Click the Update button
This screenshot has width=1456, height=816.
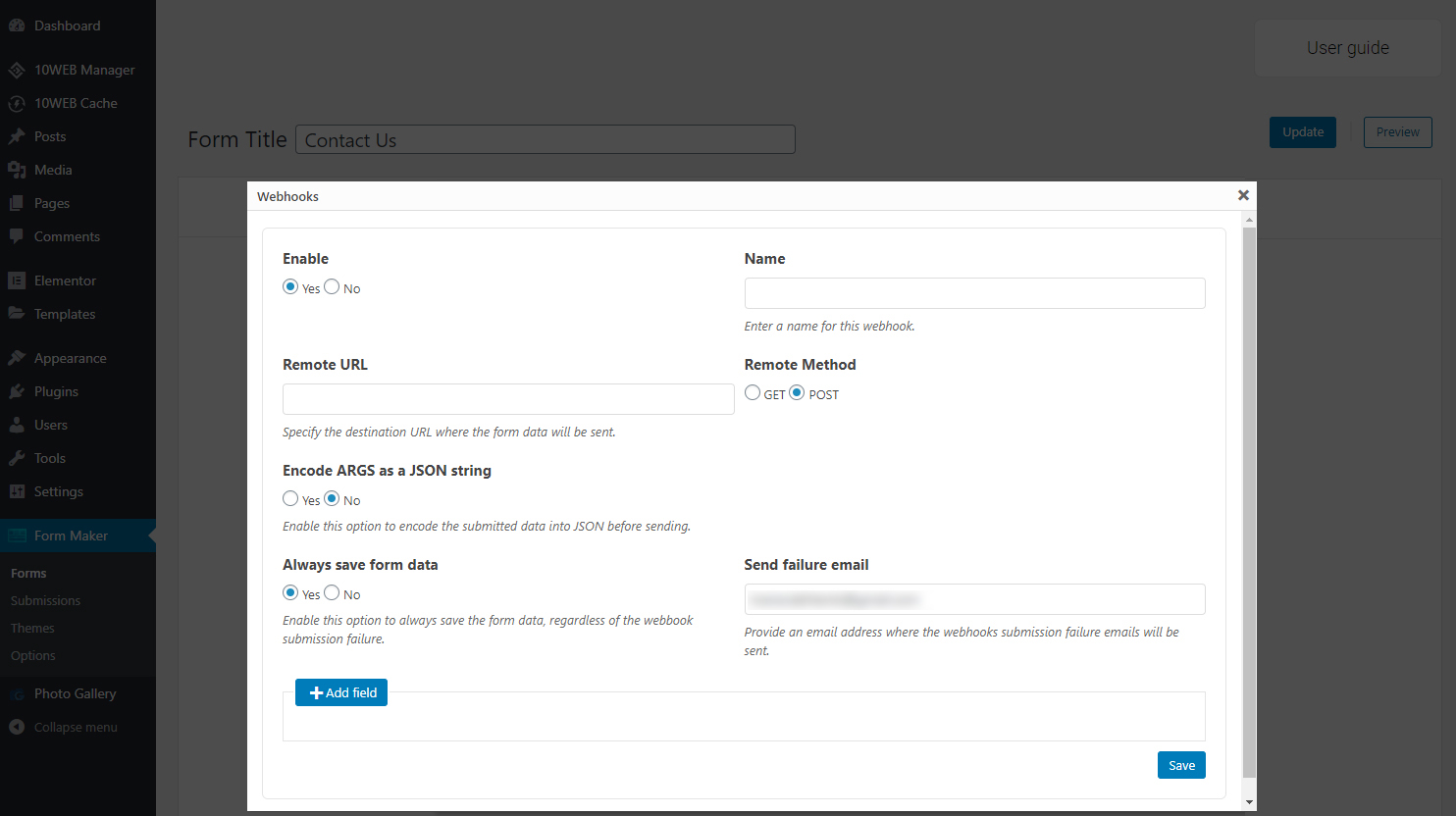1303,132
